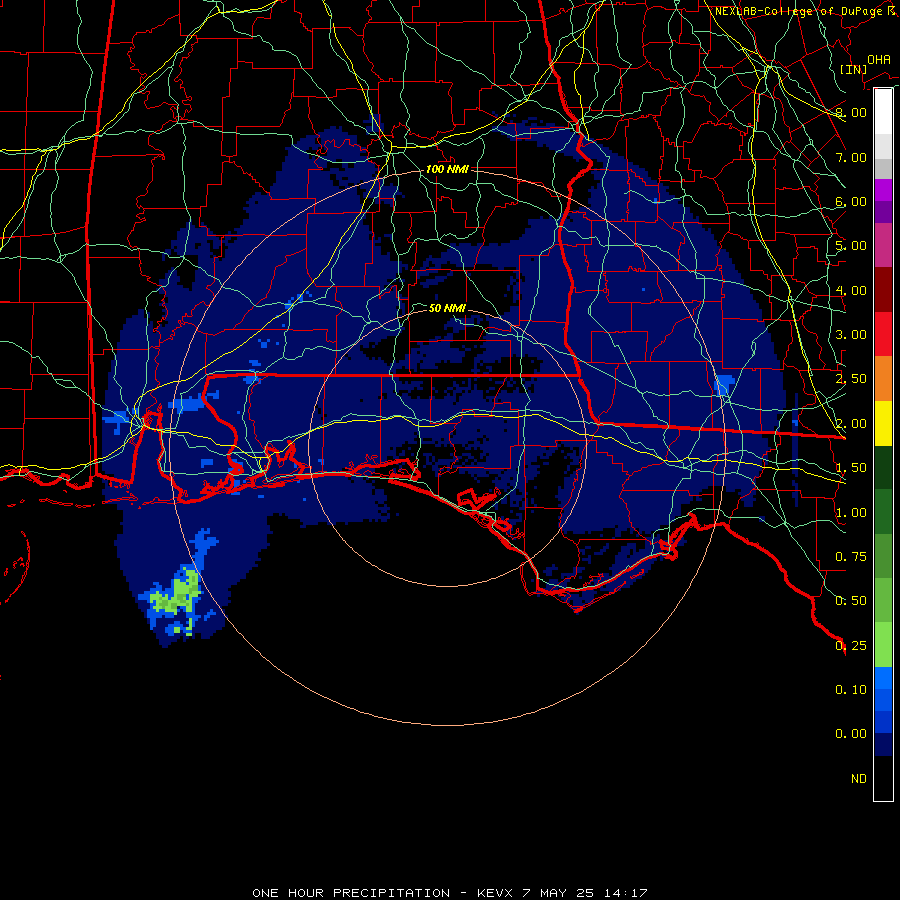Pick the yellow swatch beside 2.00
Viewport: 900px width, 900px height.
883,424
